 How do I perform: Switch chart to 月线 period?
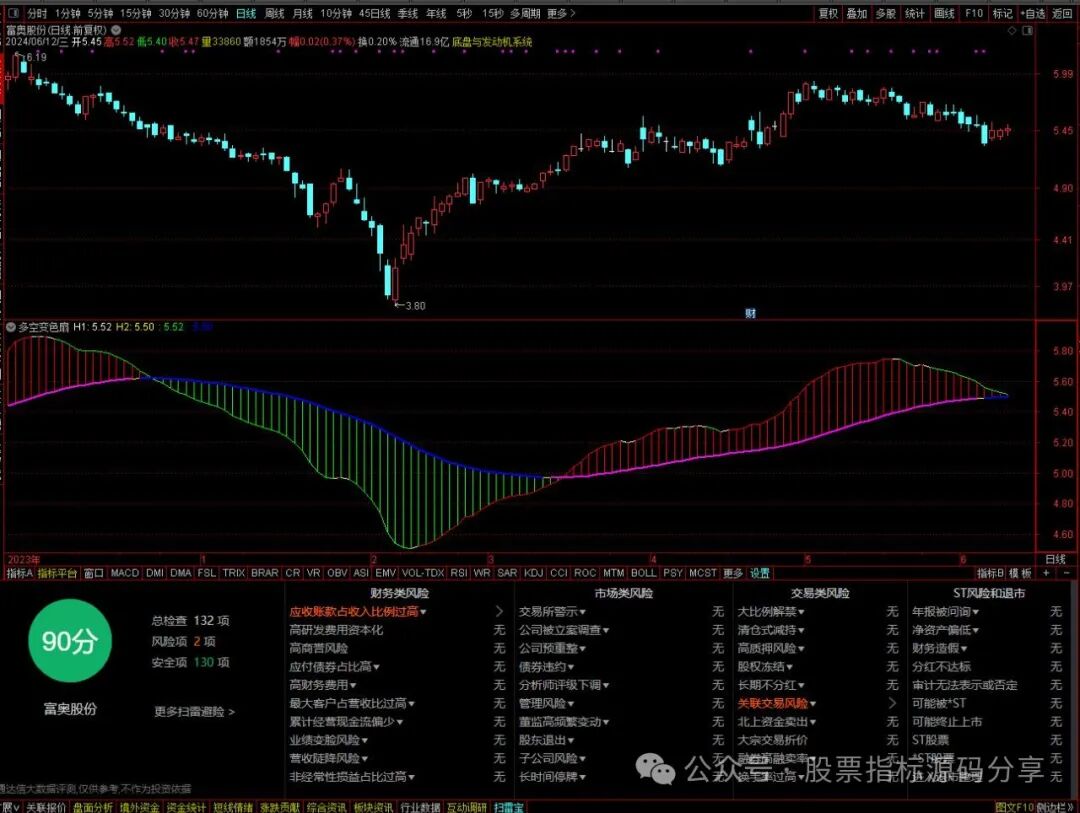[302, 13]
